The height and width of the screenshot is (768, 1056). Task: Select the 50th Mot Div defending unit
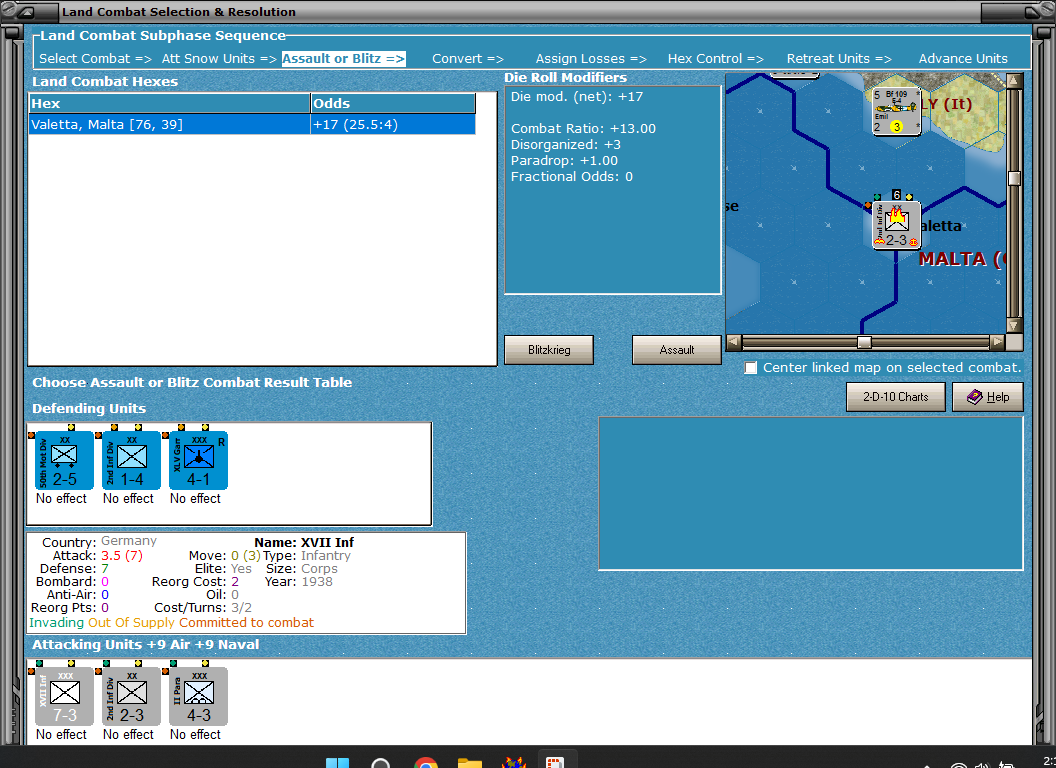pyautogui.click(x=64, y=461)
